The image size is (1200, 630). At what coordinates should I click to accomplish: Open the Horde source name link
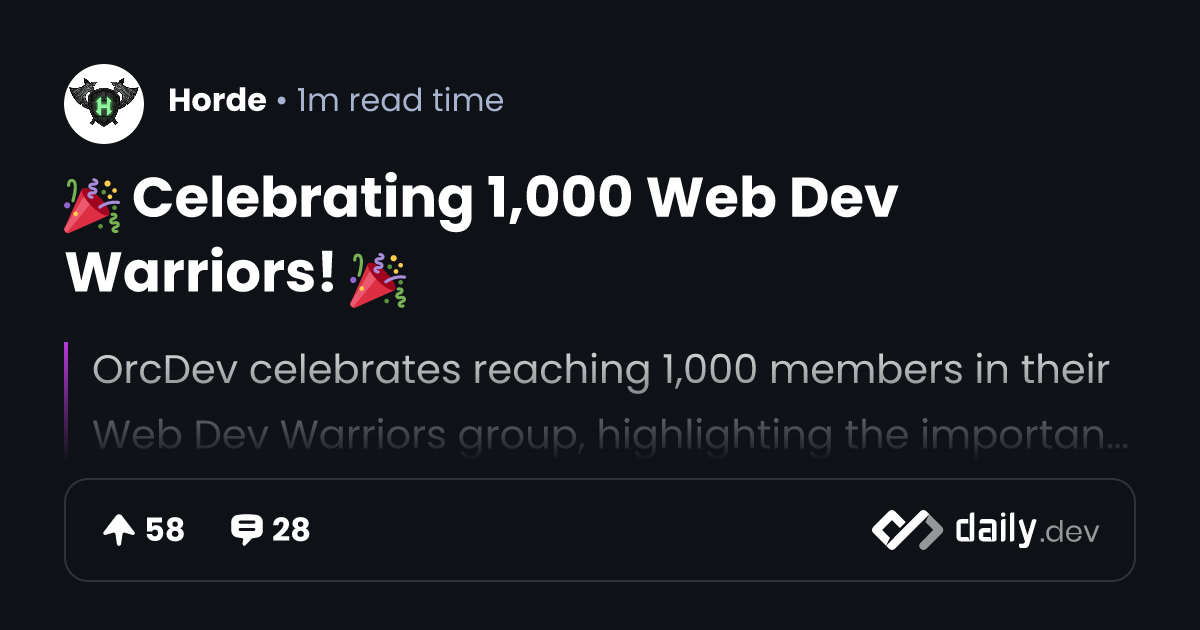[217, 101]
